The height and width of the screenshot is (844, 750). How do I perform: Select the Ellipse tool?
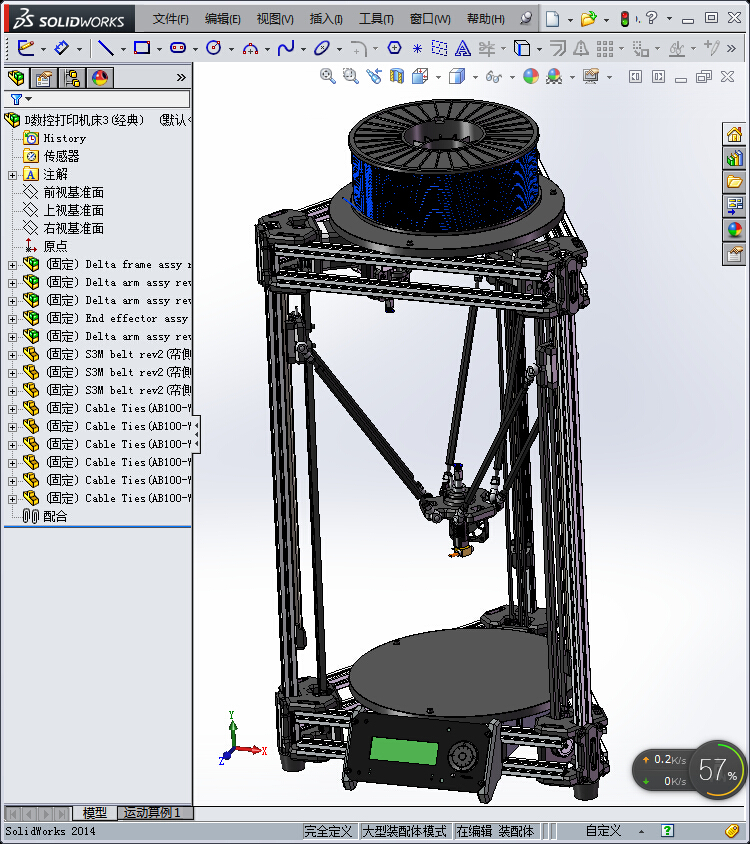[322, 48]
